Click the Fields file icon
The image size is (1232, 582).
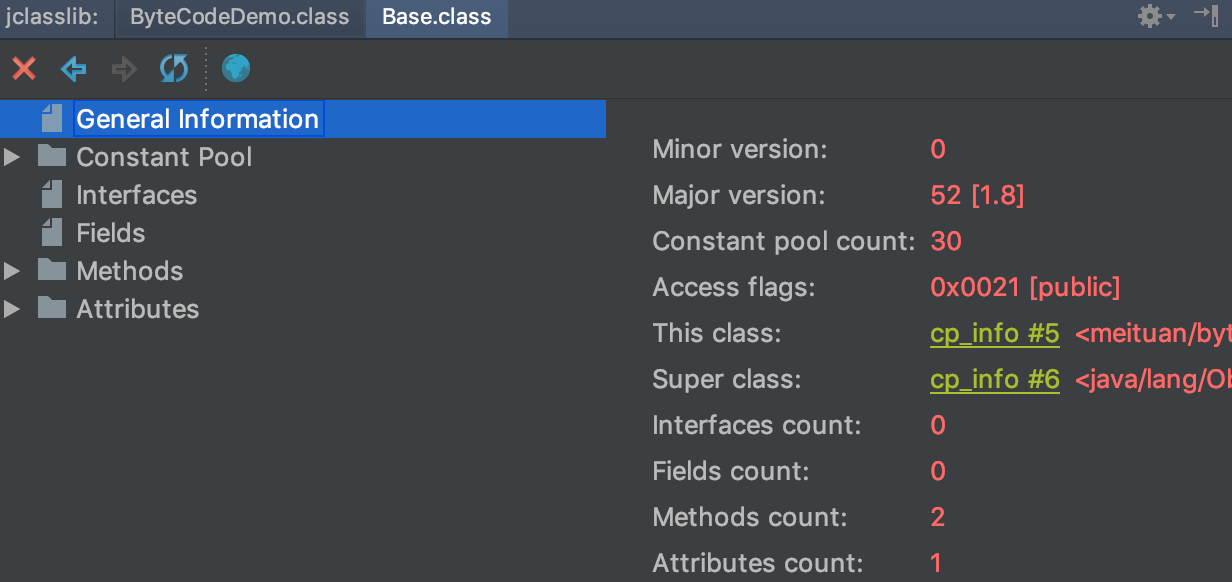click(x=52, y=233)
